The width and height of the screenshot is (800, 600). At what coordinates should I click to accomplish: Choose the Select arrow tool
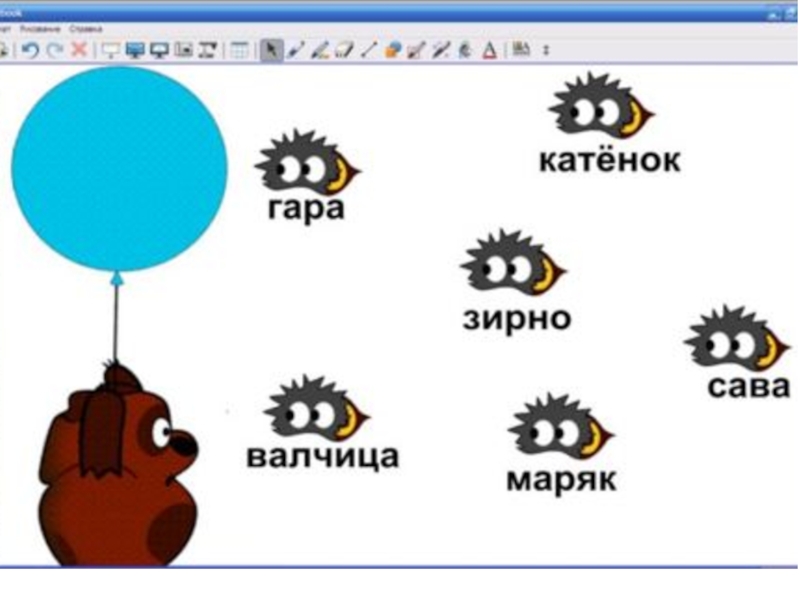(271, 50)
